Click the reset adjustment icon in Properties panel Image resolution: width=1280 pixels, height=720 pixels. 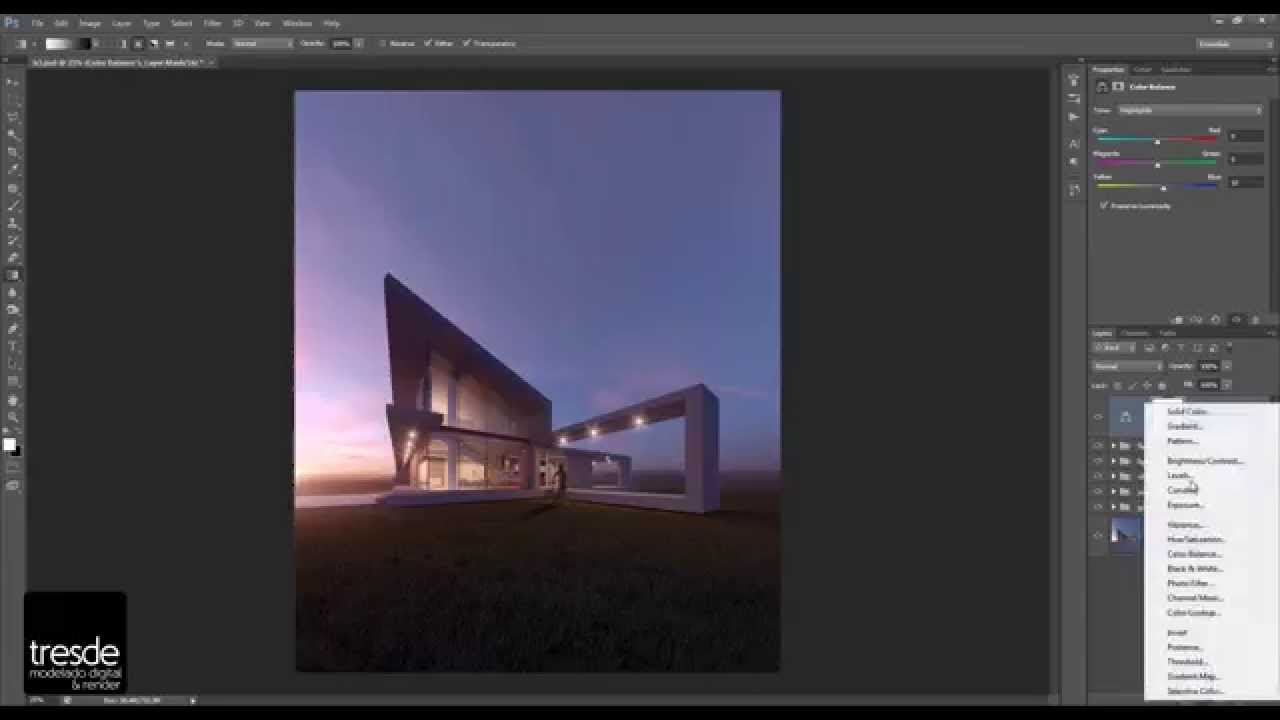[x=1216, y=320]
